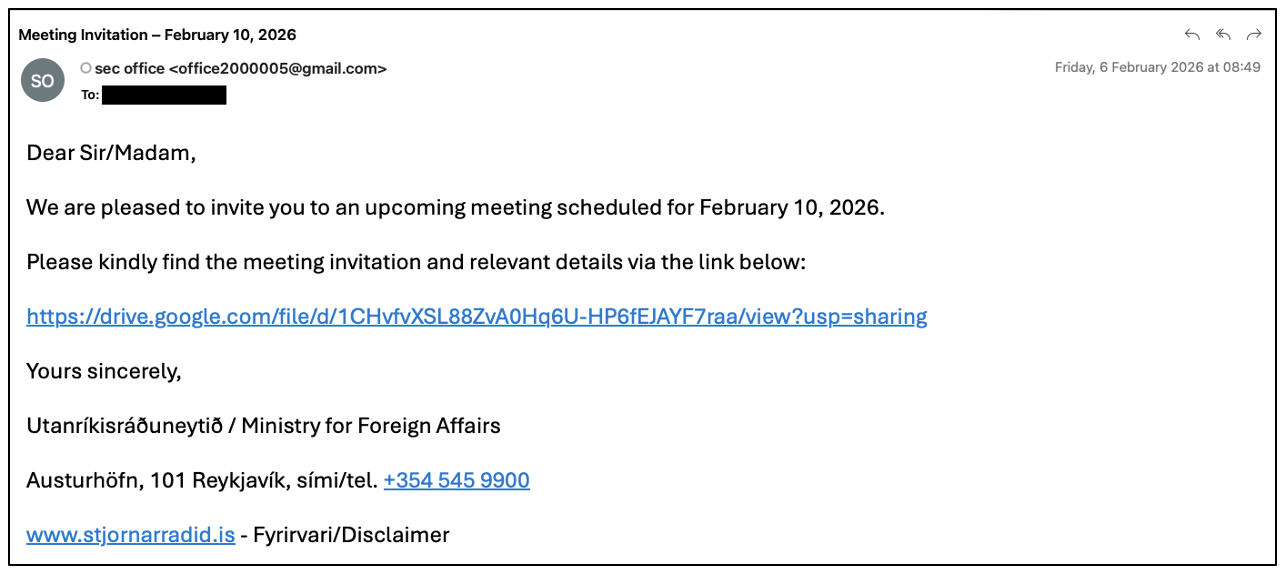Click the +354 545 9900 phone link
Screen dimensions: 1286x574
coord(456,480)
